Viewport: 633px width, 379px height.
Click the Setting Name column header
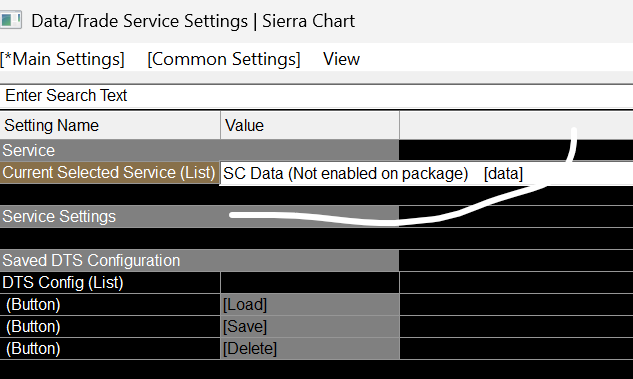click(110, 126)
